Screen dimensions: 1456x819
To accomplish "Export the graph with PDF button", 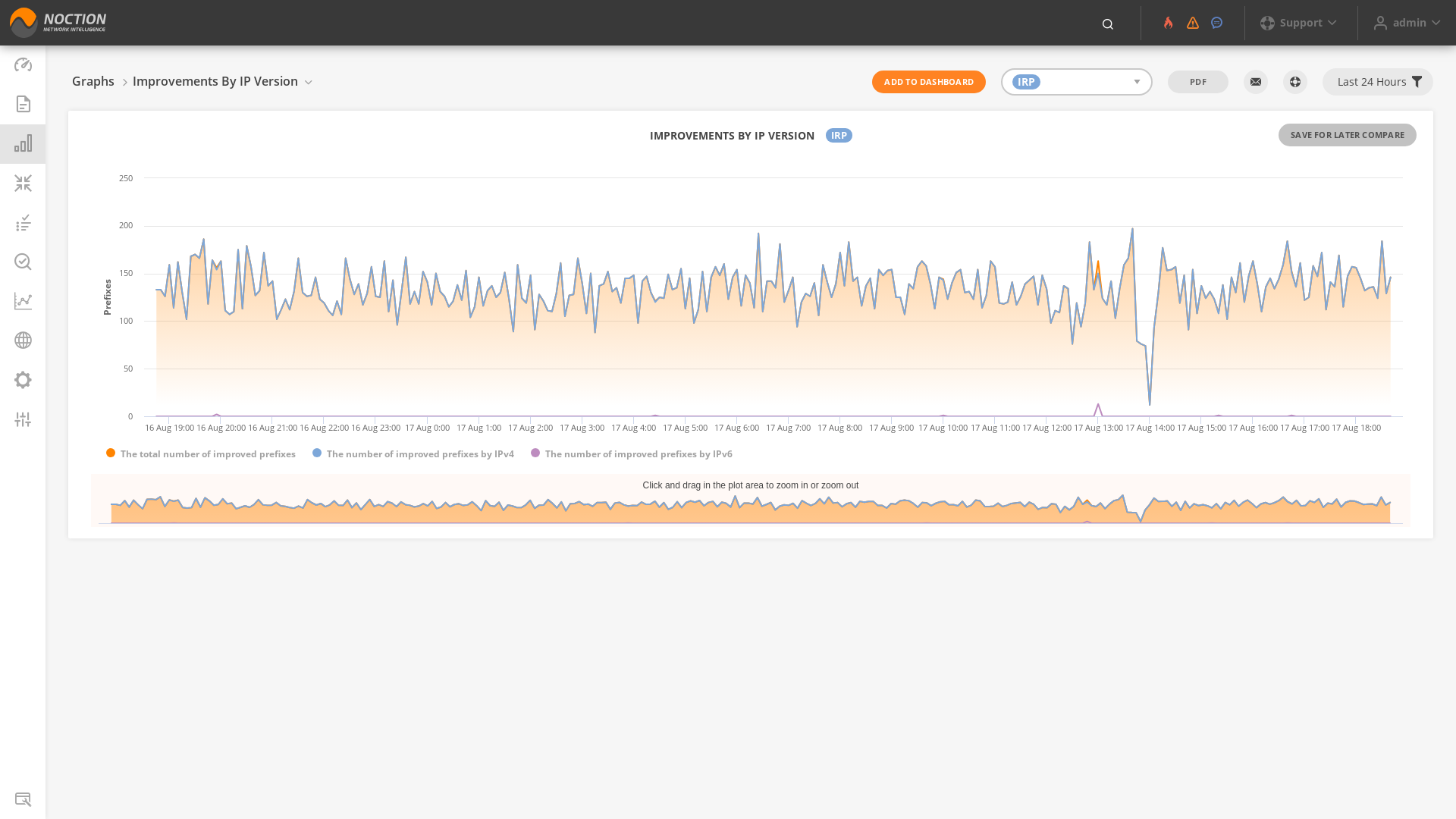I will [1198, 82].
